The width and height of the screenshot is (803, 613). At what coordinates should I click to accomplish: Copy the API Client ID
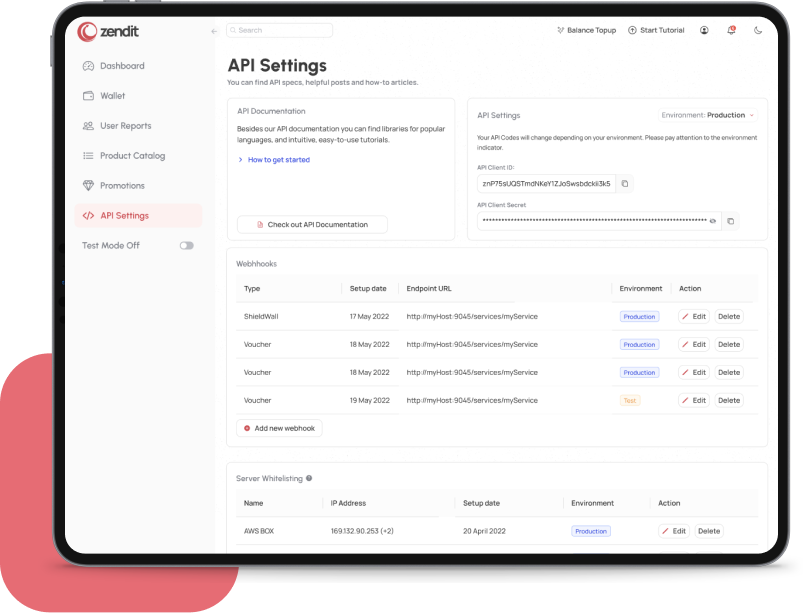point(625,183)
